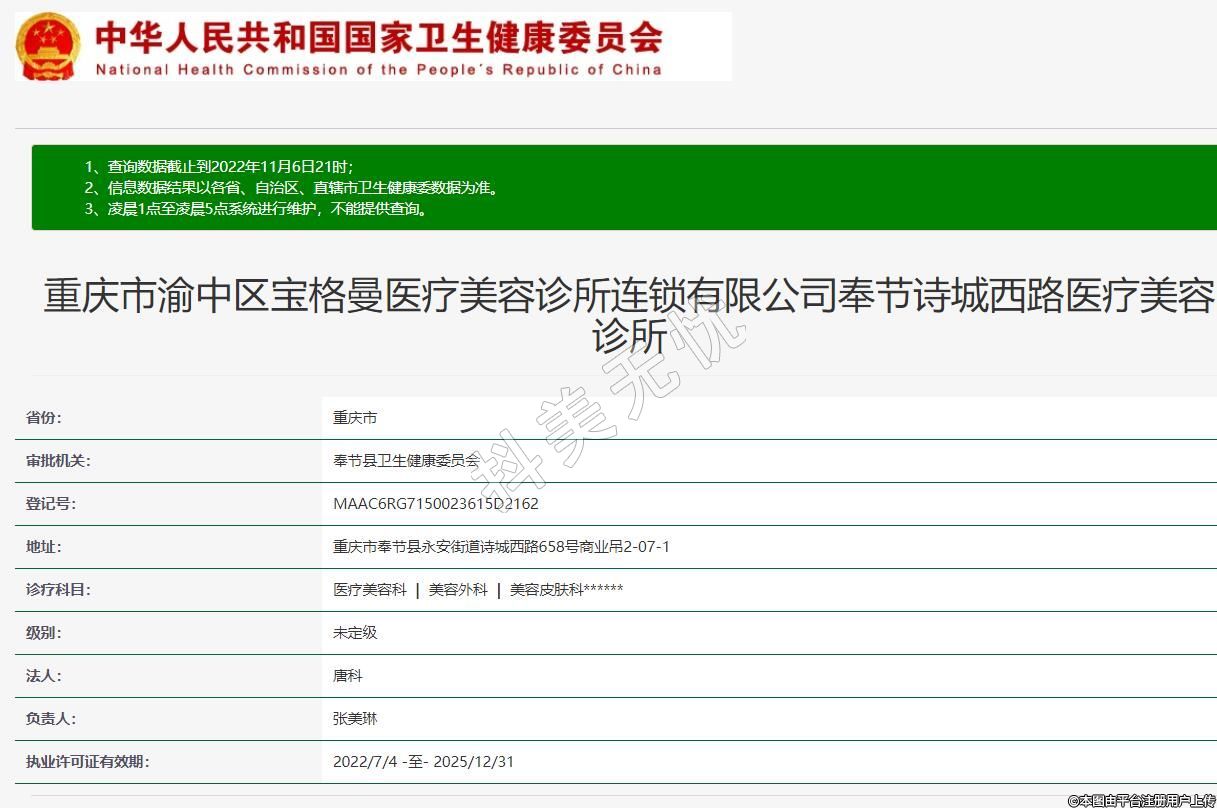The height and width of the screenshot is (808, 1217).
Task: Click the registration number MAAC6RG7150023615D2162
Action: [x=435, y=504]
